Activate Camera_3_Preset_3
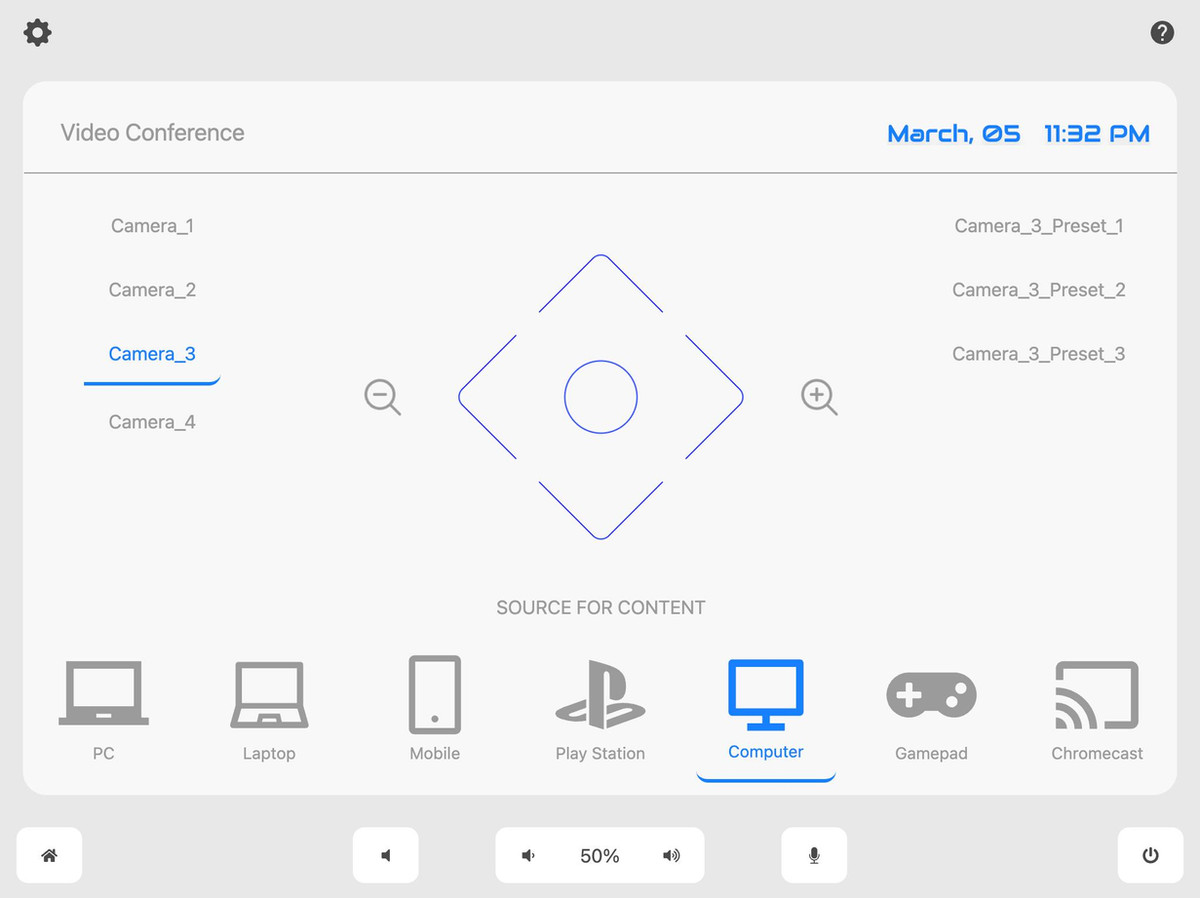Screen dimensions: 1200x898 pyautogui.click(x=1039, y=354)
